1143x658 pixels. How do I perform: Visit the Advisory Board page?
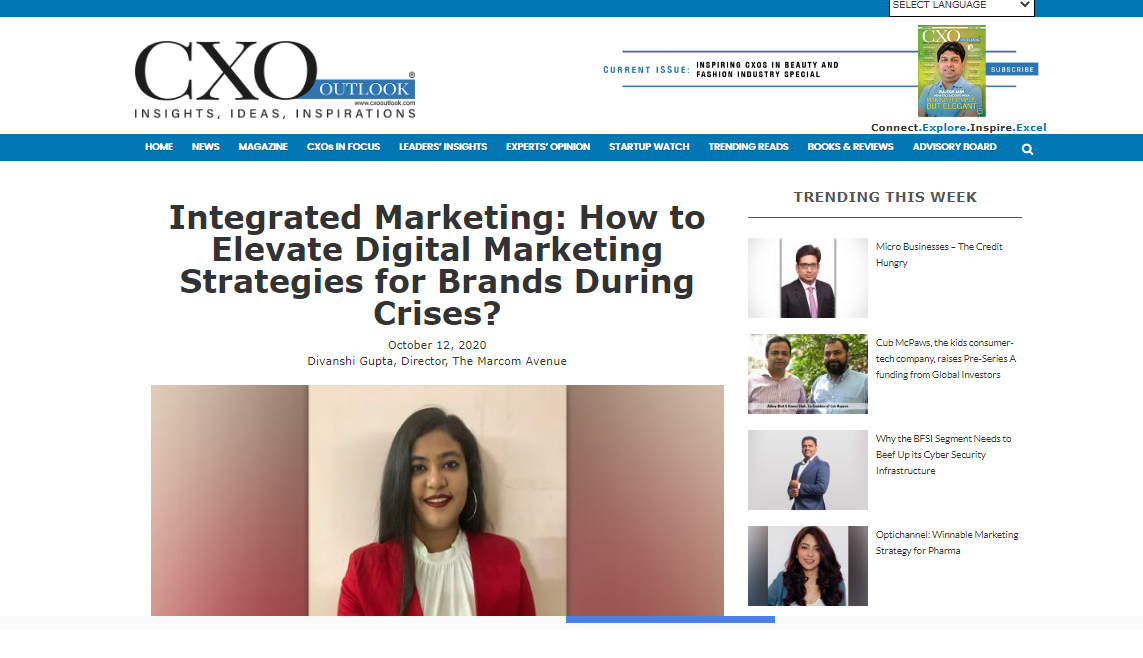(955, 147)
